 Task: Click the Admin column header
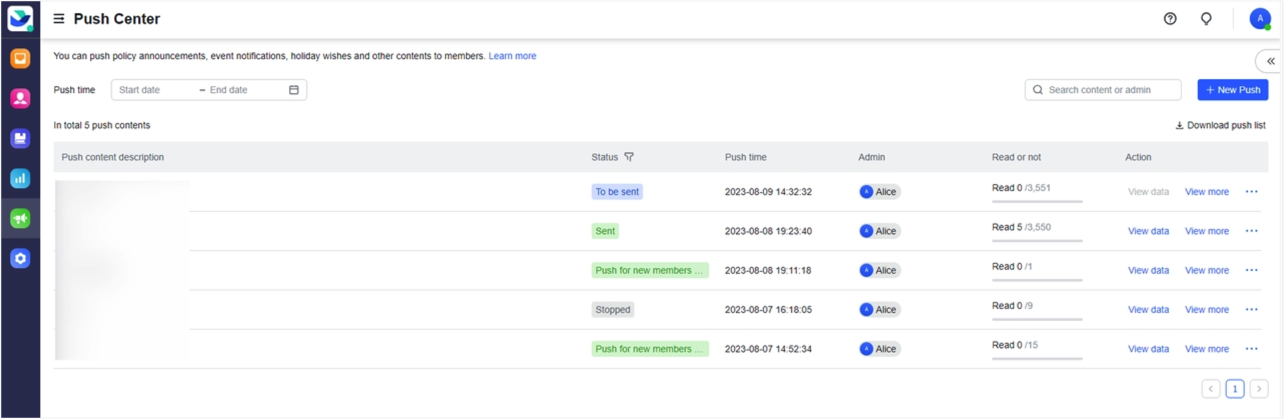click(x=872, y=157)
